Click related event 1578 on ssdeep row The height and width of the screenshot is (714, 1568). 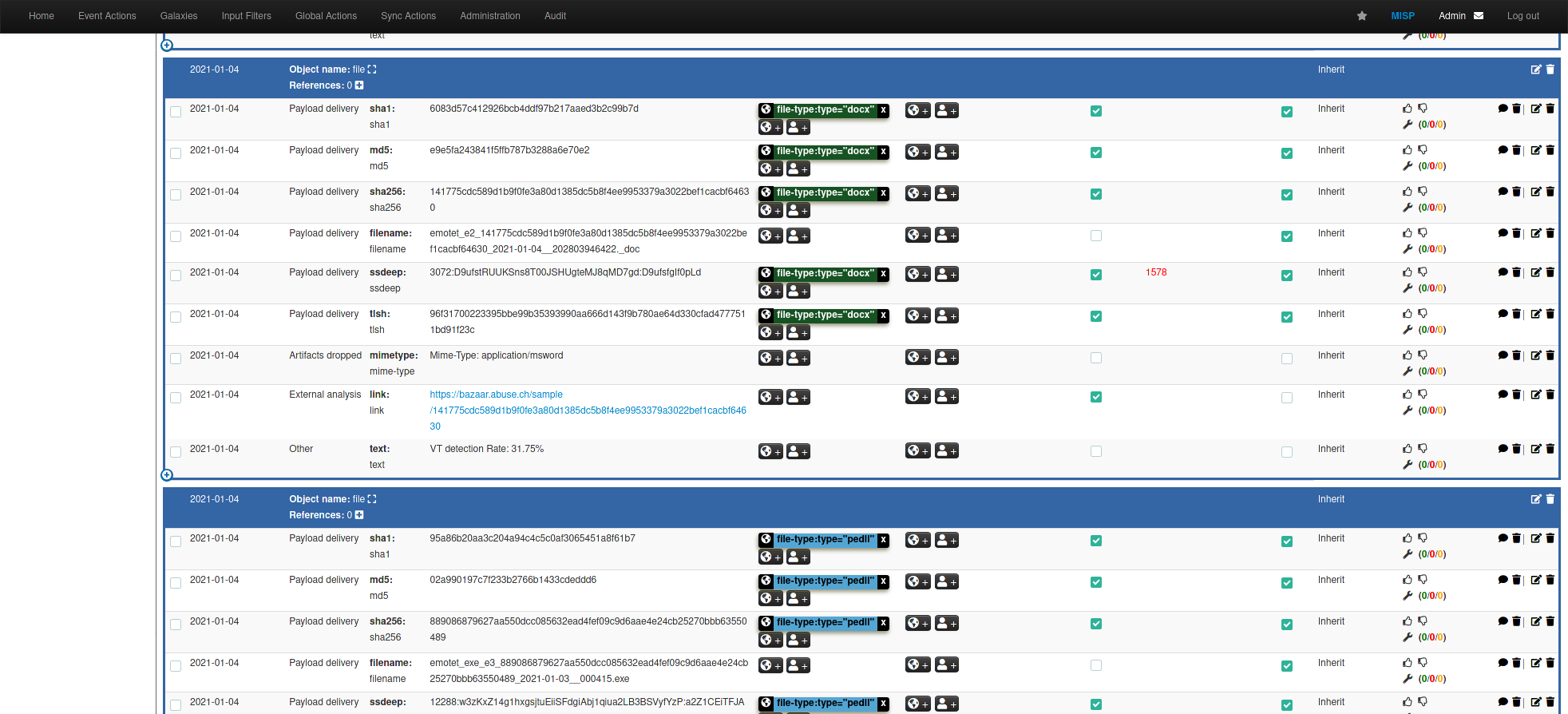click(x=1156, y=272)
